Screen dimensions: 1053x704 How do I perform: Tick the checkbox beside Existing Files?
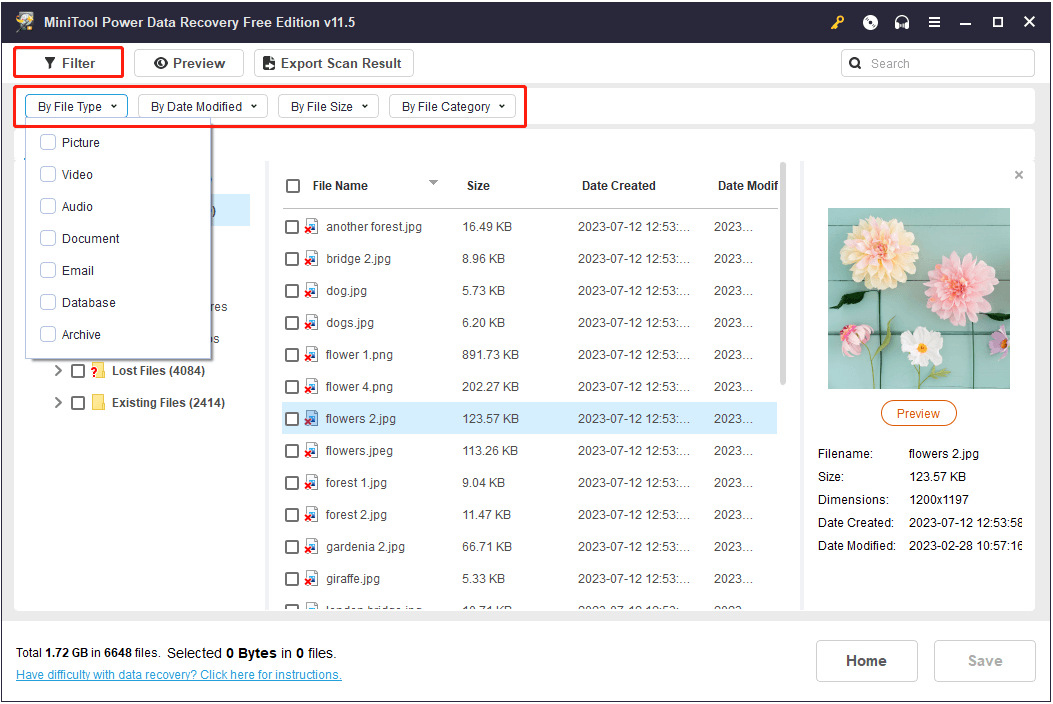pos(78,402)
